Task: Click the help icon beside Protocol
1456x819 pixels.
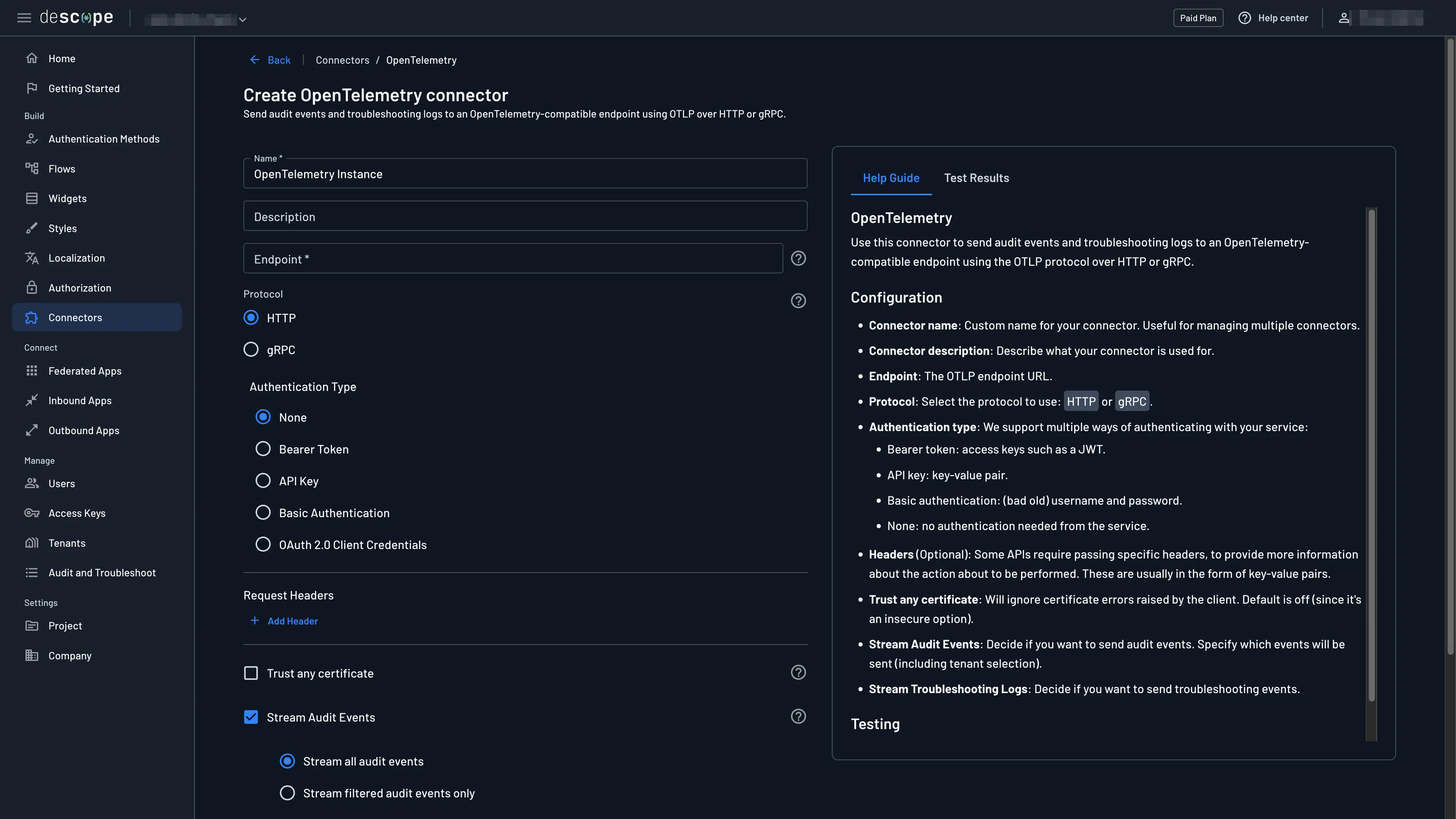Action: (798, 301)
